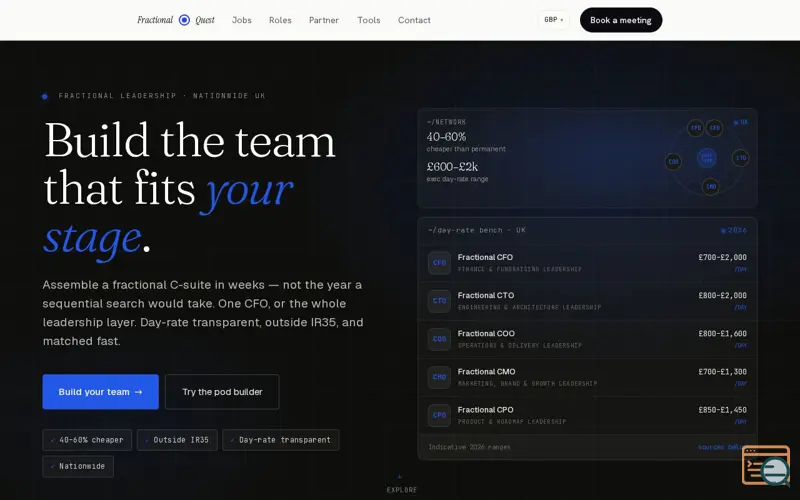Go to the Partner page
800x500 pixels.
coord(323,20)
